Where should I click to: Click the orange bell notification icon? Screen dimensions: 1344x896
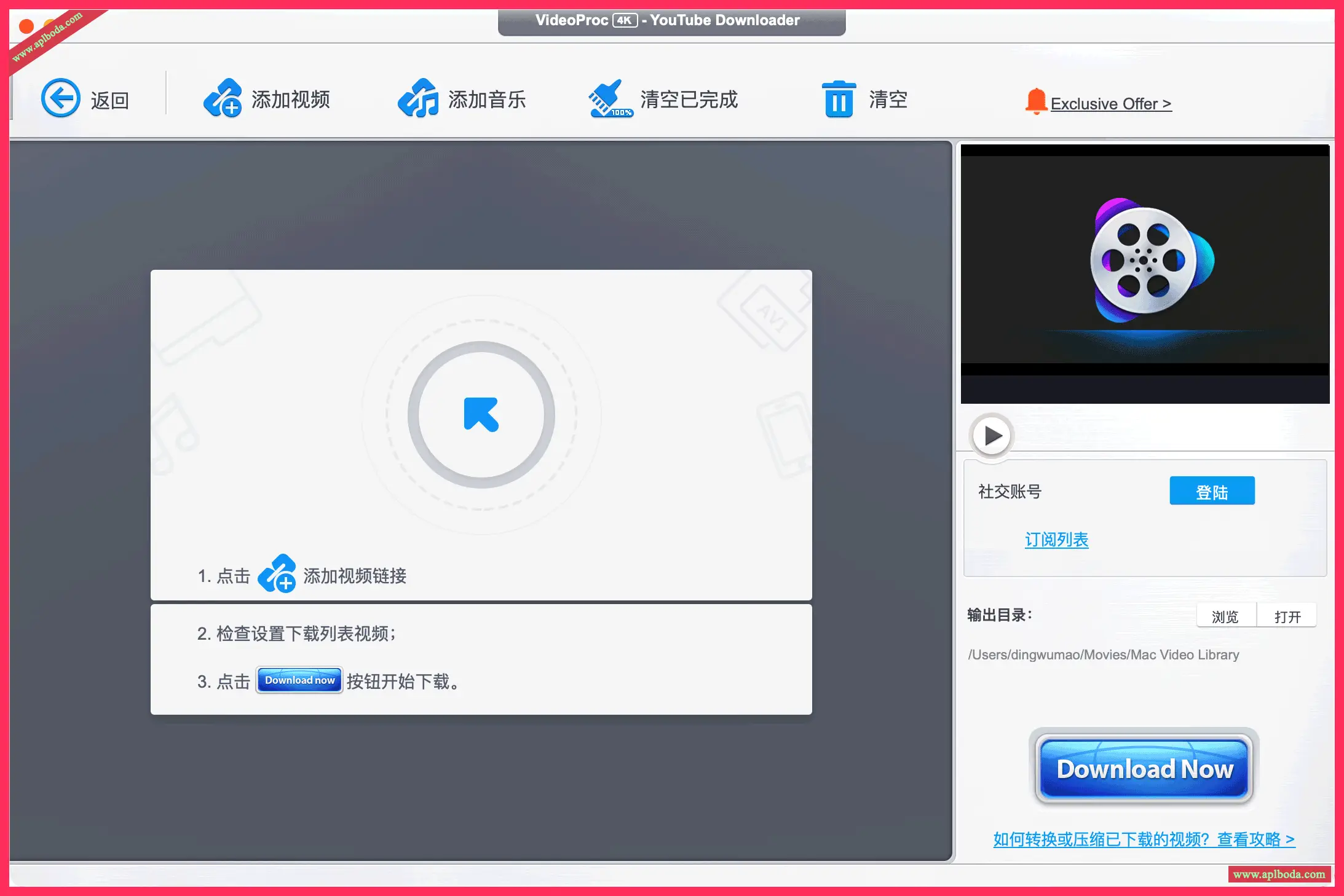click(x=1036, y=101)
